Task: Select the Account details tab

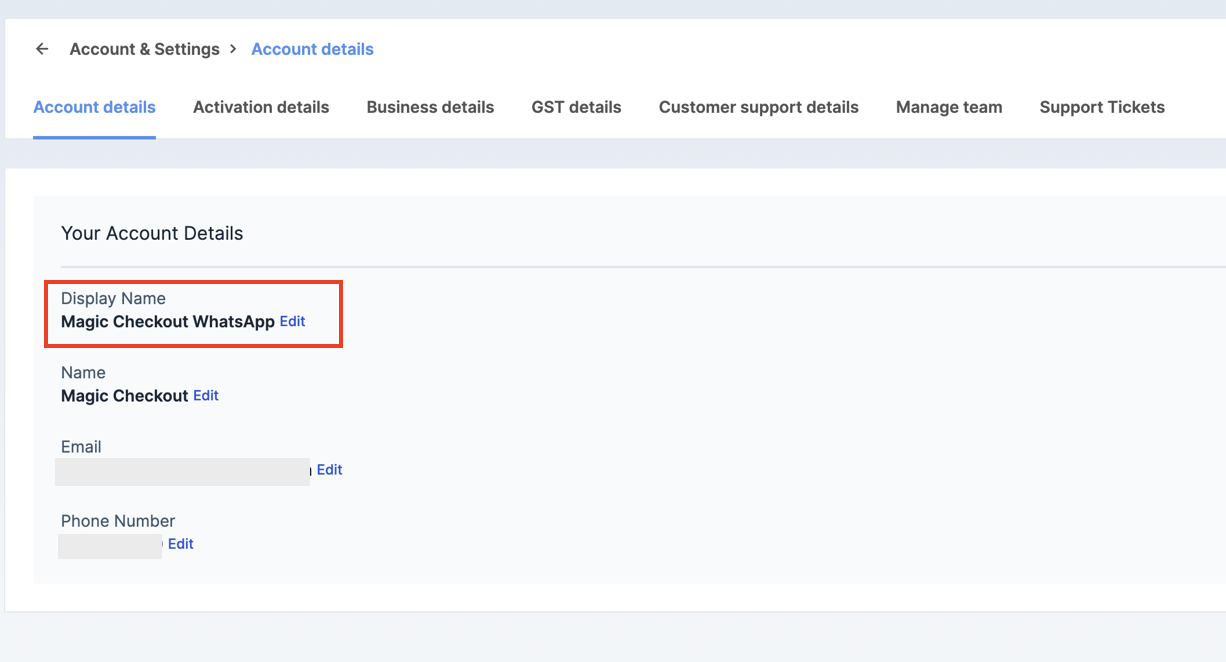Action: coord(94,107)
